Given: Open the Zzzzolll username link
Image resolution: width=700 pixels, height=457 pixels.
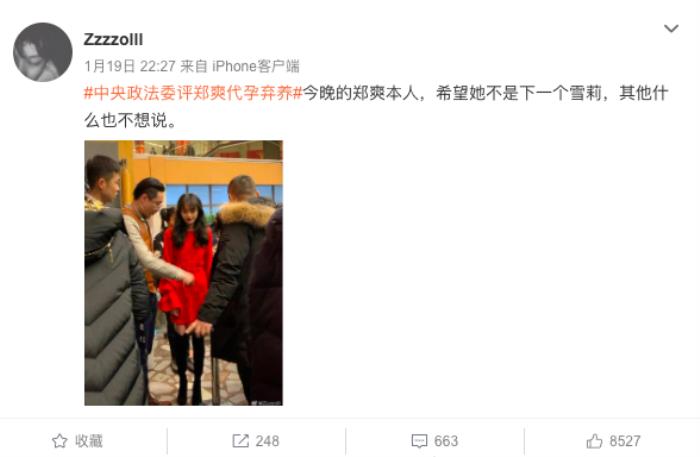Looking at the screenshot, I should pos(113,39).
